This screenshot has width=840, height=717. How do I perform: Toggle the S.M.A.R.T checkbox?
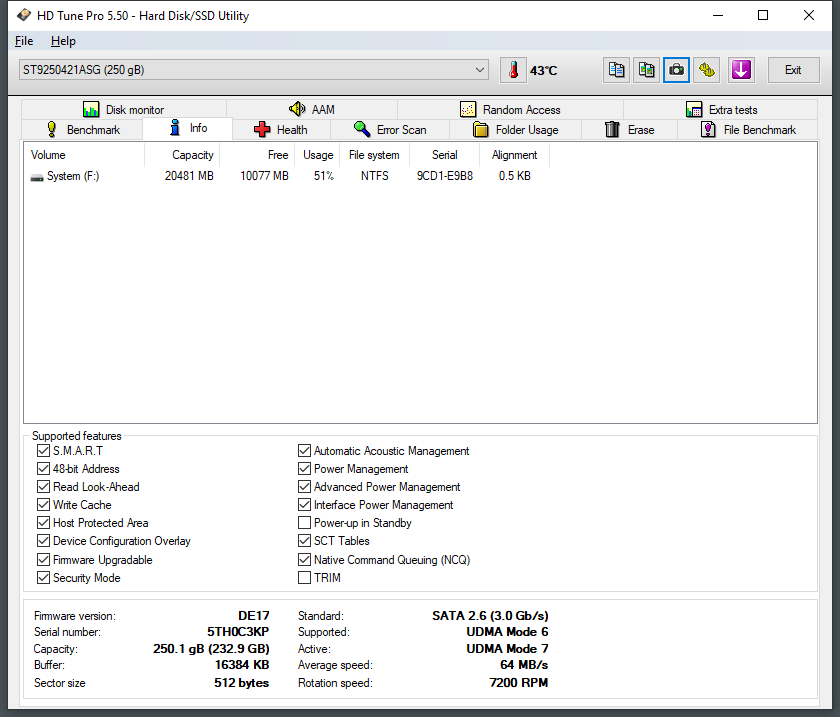click(43, 451)
